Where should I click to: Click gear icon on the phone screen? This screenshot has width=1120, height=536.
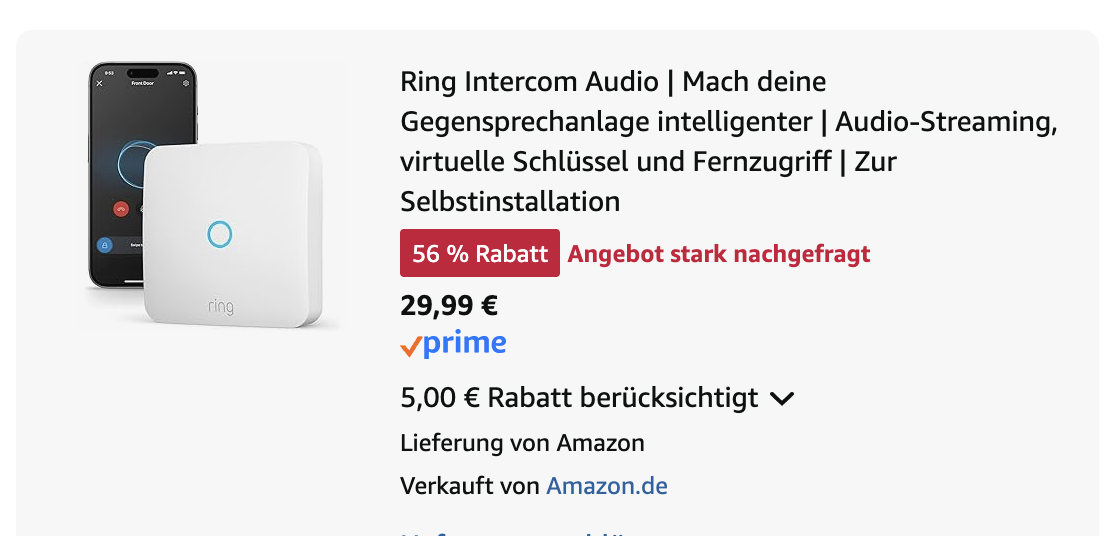pos(186,84)
